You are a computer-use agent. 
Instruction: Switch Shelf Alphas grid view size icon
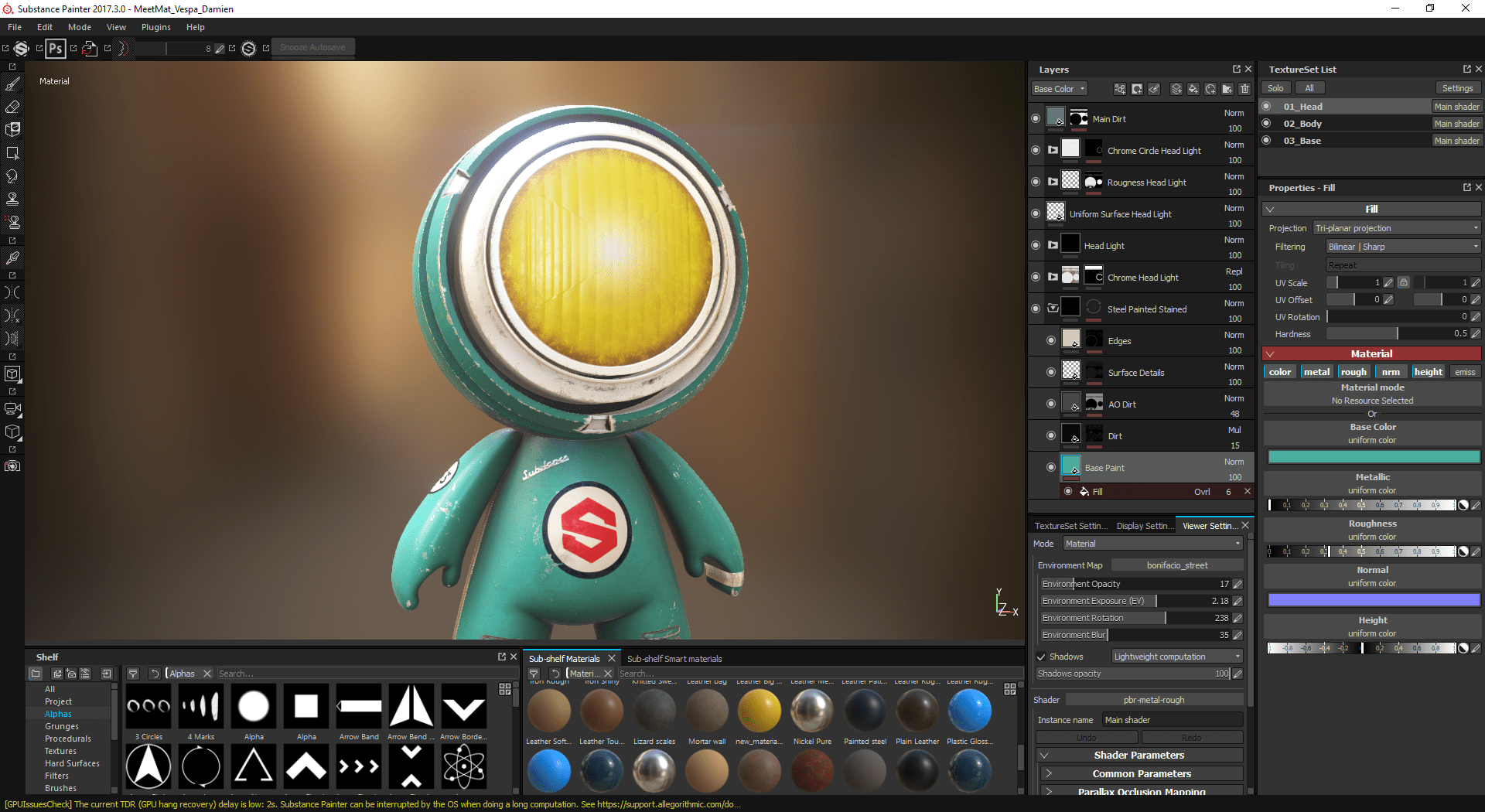tap(505, 689)
